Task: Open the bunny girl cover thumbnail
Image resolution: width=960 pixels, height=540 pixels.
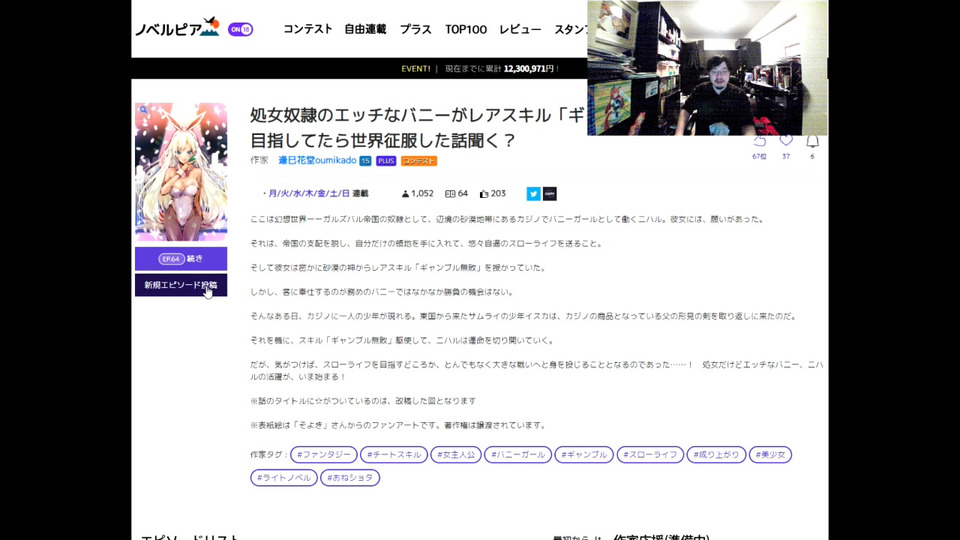Action: coord(181,171)
